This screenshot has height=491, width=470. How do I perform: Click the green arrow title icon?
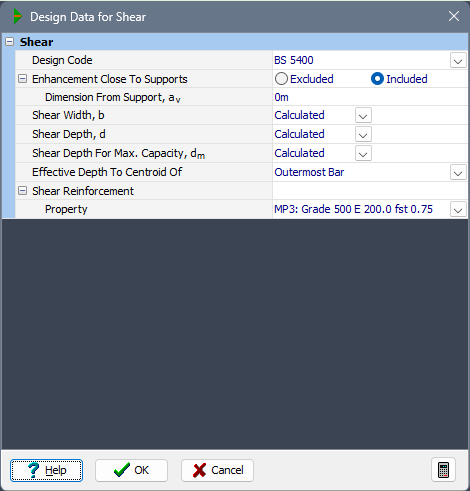[x=18, y=16]
